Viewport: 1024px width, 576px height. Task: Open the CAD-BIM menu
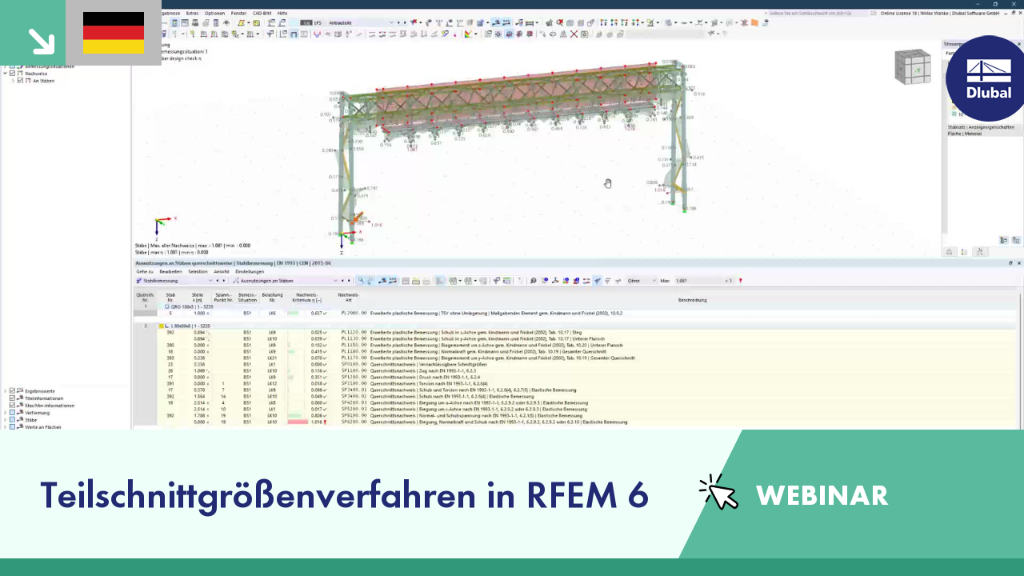(x=262, y=13)
